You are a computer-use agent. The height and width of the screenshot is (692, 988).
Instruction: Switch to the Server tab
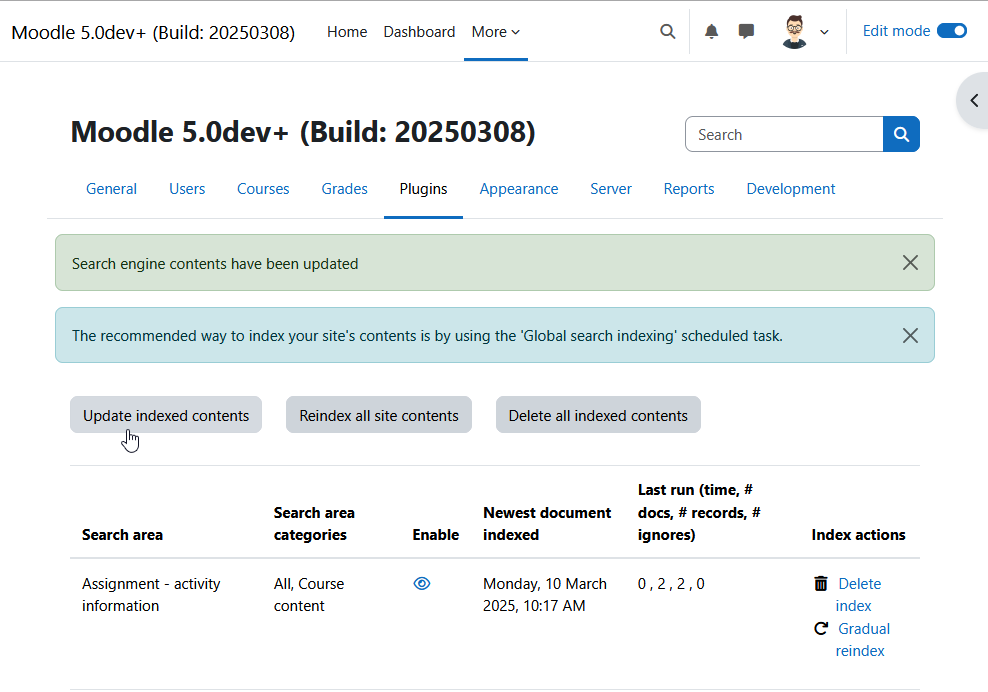point(611,189)
